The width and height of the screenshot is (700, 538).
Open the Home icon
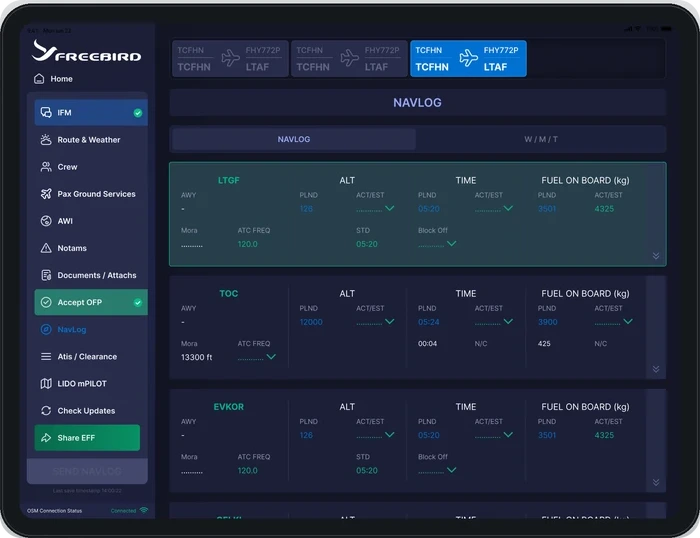click(x=39, y=79)
